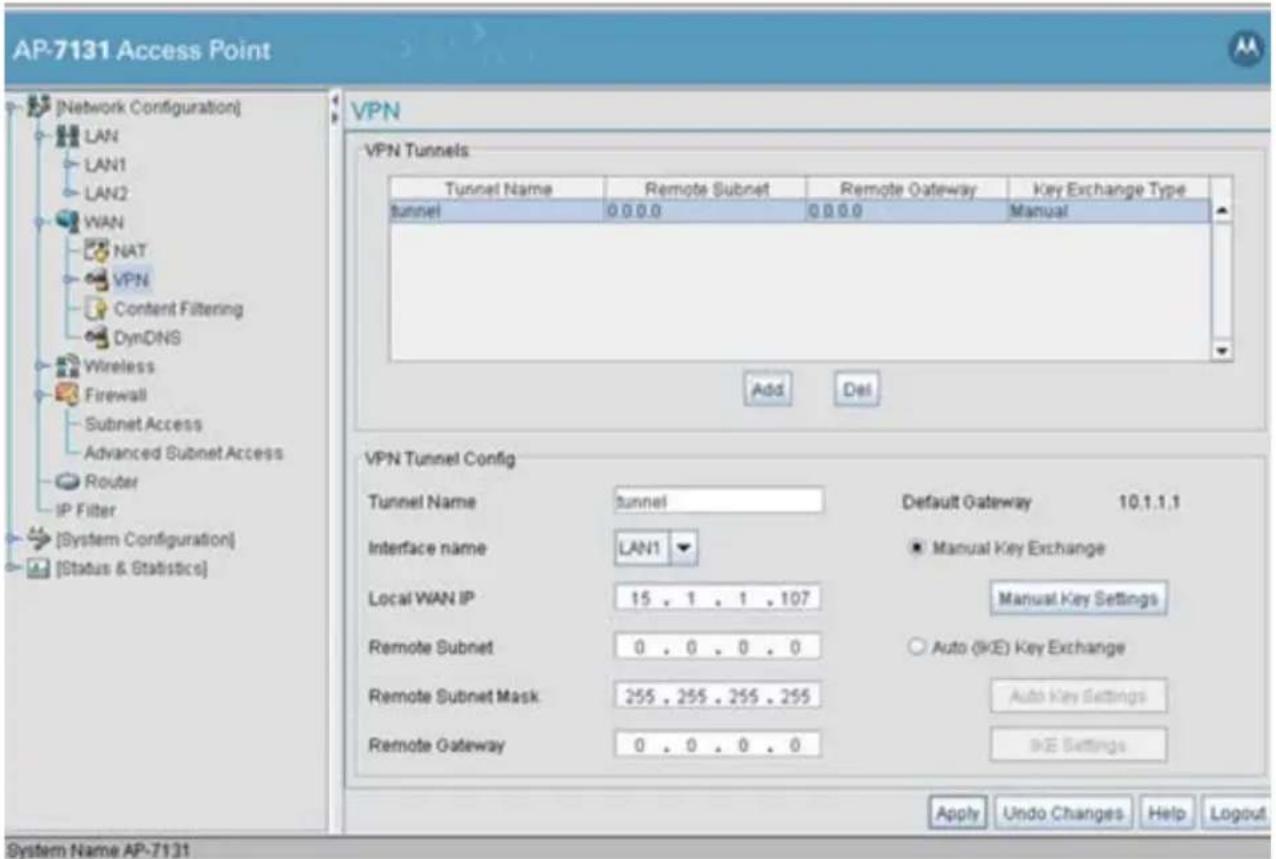Click the Remote Subnet IP field
The width and height of the screenshot is (1276, 859).
click(718, 647)
